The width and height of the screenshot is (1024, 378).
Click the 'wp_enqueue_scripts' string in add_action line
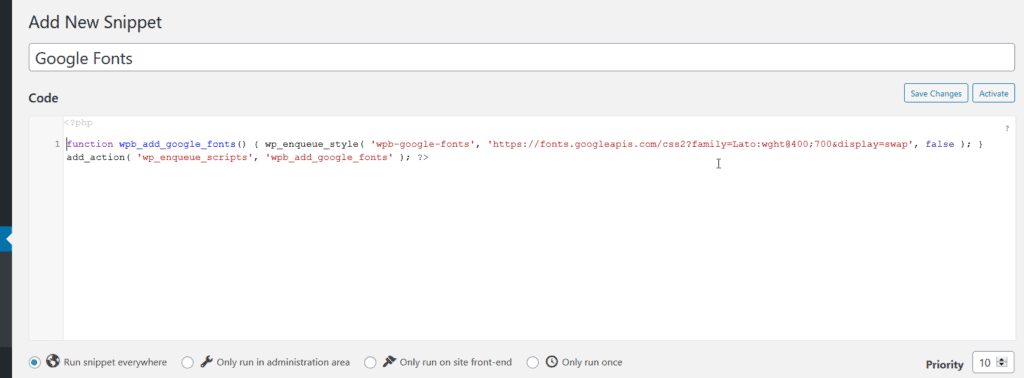tap(194, 157)
